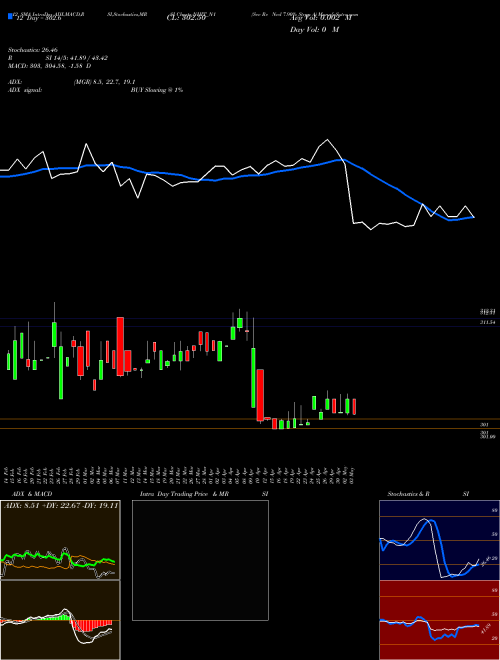500x660 pixels.
Task: Click the 'ADX: 8.51 +DY: 22.67 -DY: 19.11' header
Action: coord(61,506)
